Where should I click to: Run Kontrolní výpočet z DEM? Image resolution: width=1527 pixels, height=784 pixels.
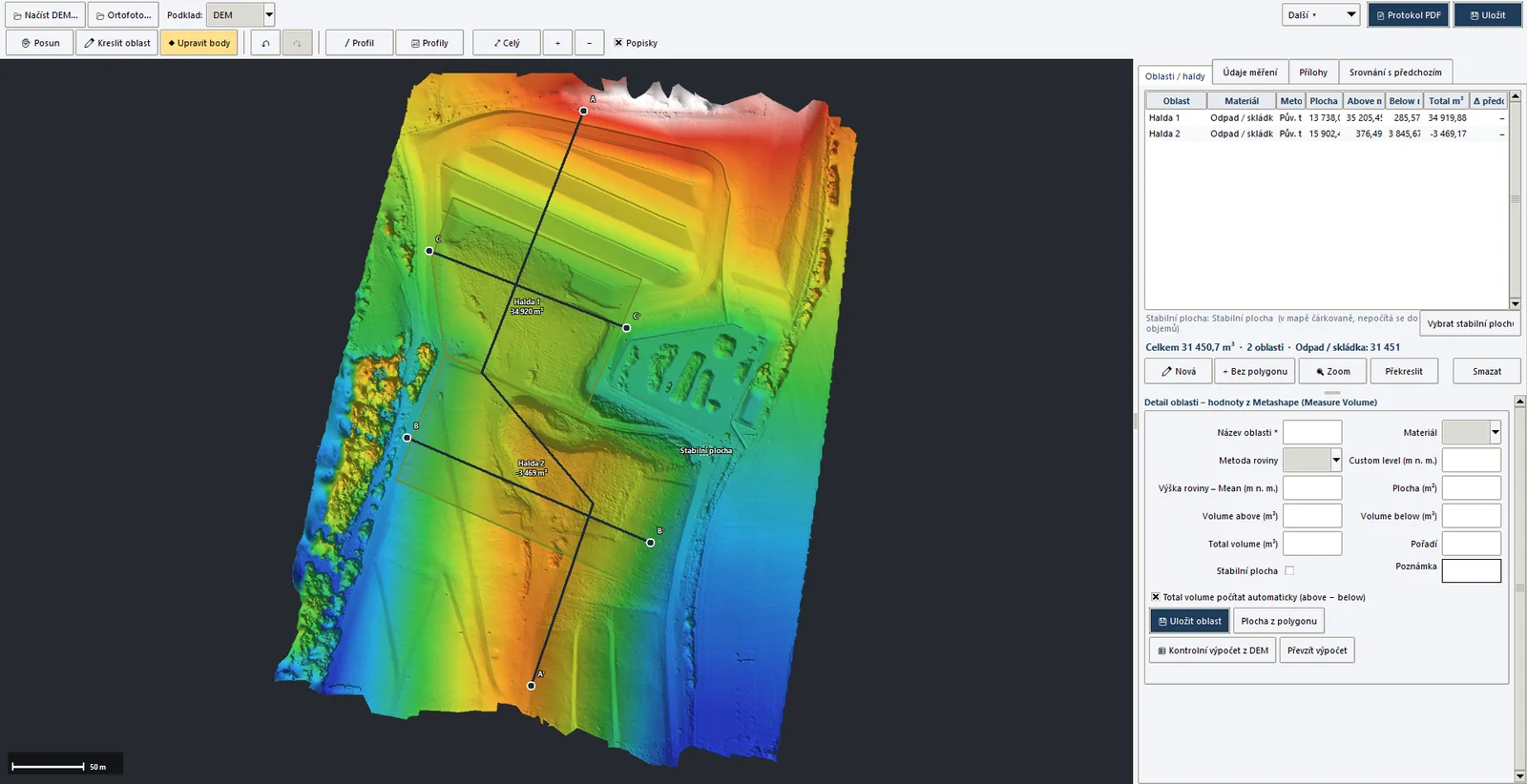[x=1213, y=650]
